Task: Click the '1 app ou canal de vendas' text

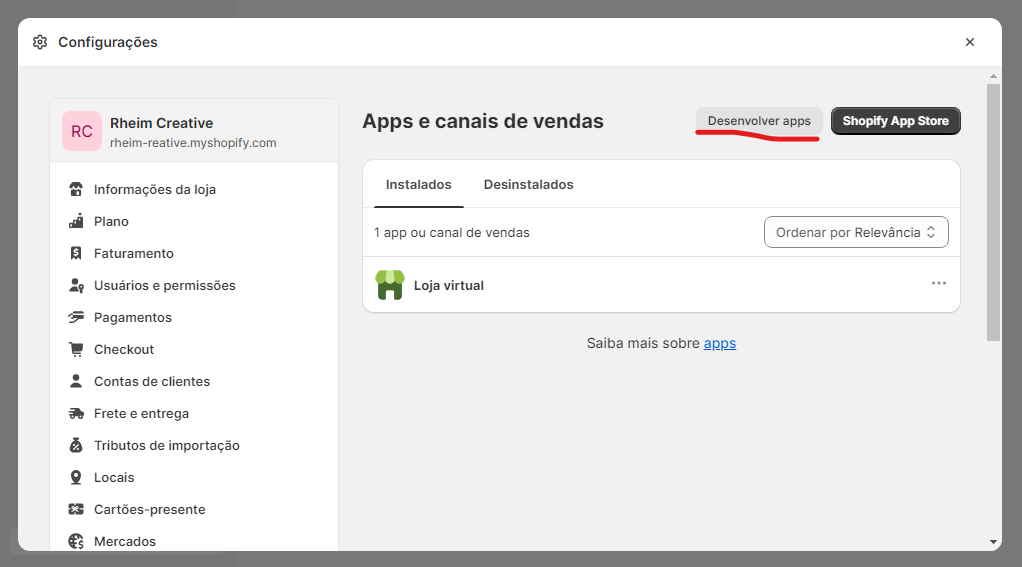Action: click(x=452, y=233)
